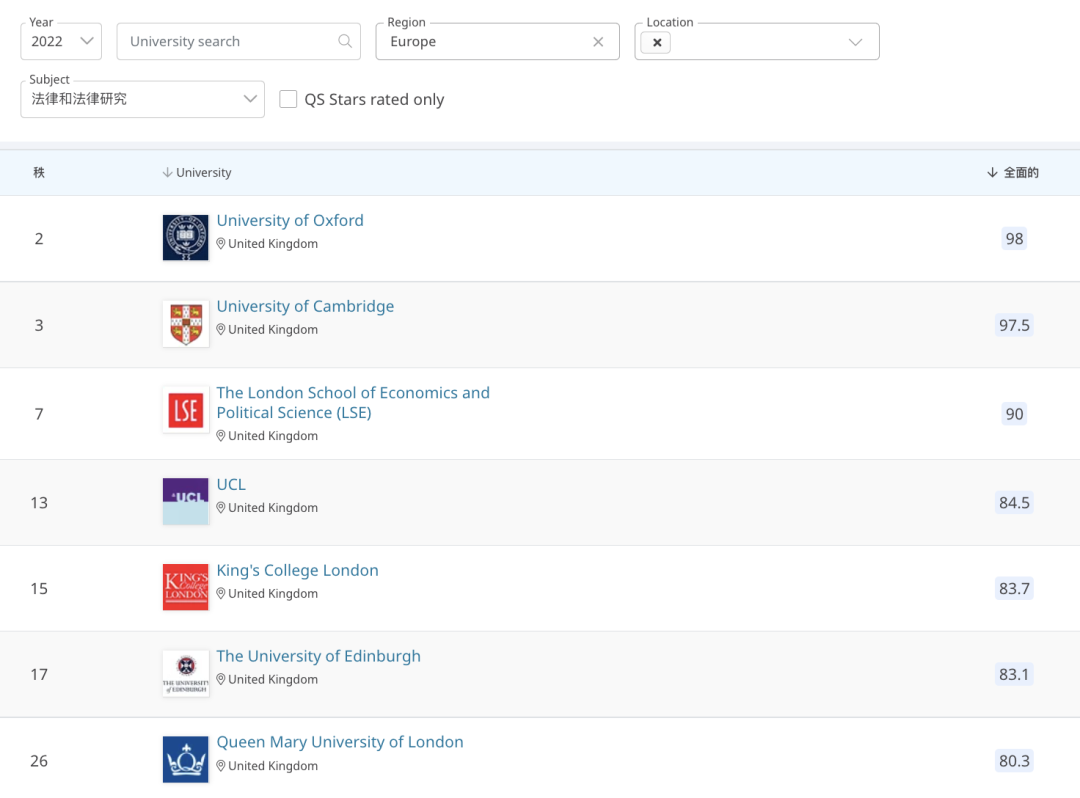1080x798 pixels.
Task: Click the red LSE logo
Action: 185,410
